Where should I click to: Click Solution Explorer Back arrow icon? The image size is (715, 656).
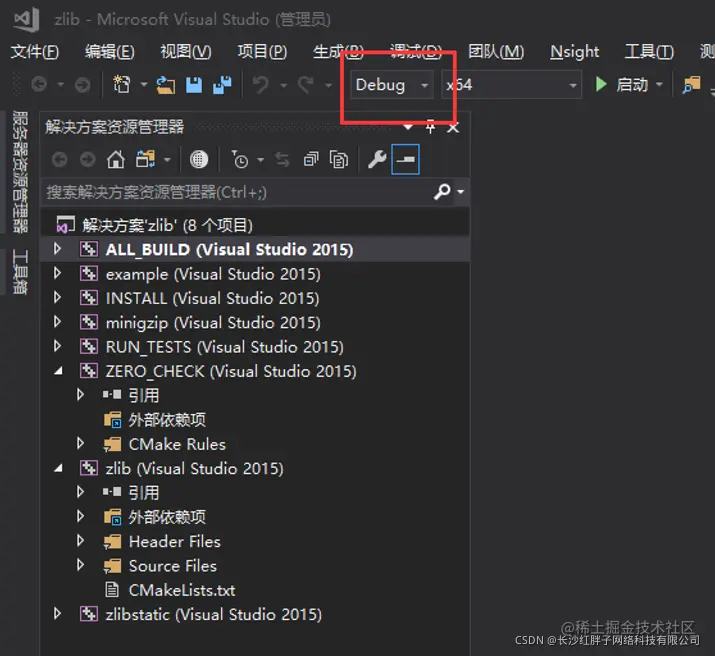point(59,160)
